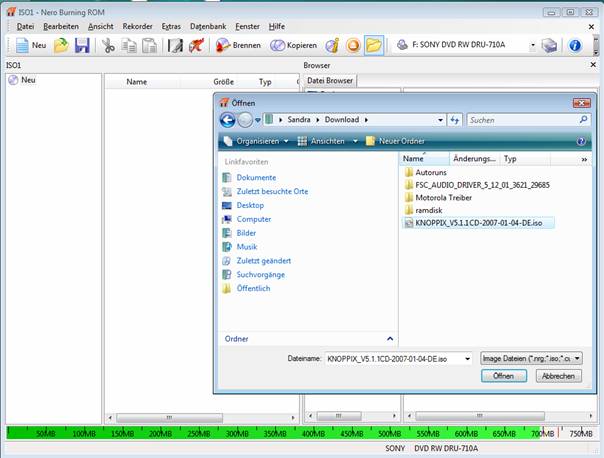The height and width of the screenshot is (458, 604).
Task: Open recent locations dropdown beside nav arrows
Action: (258, 121)
